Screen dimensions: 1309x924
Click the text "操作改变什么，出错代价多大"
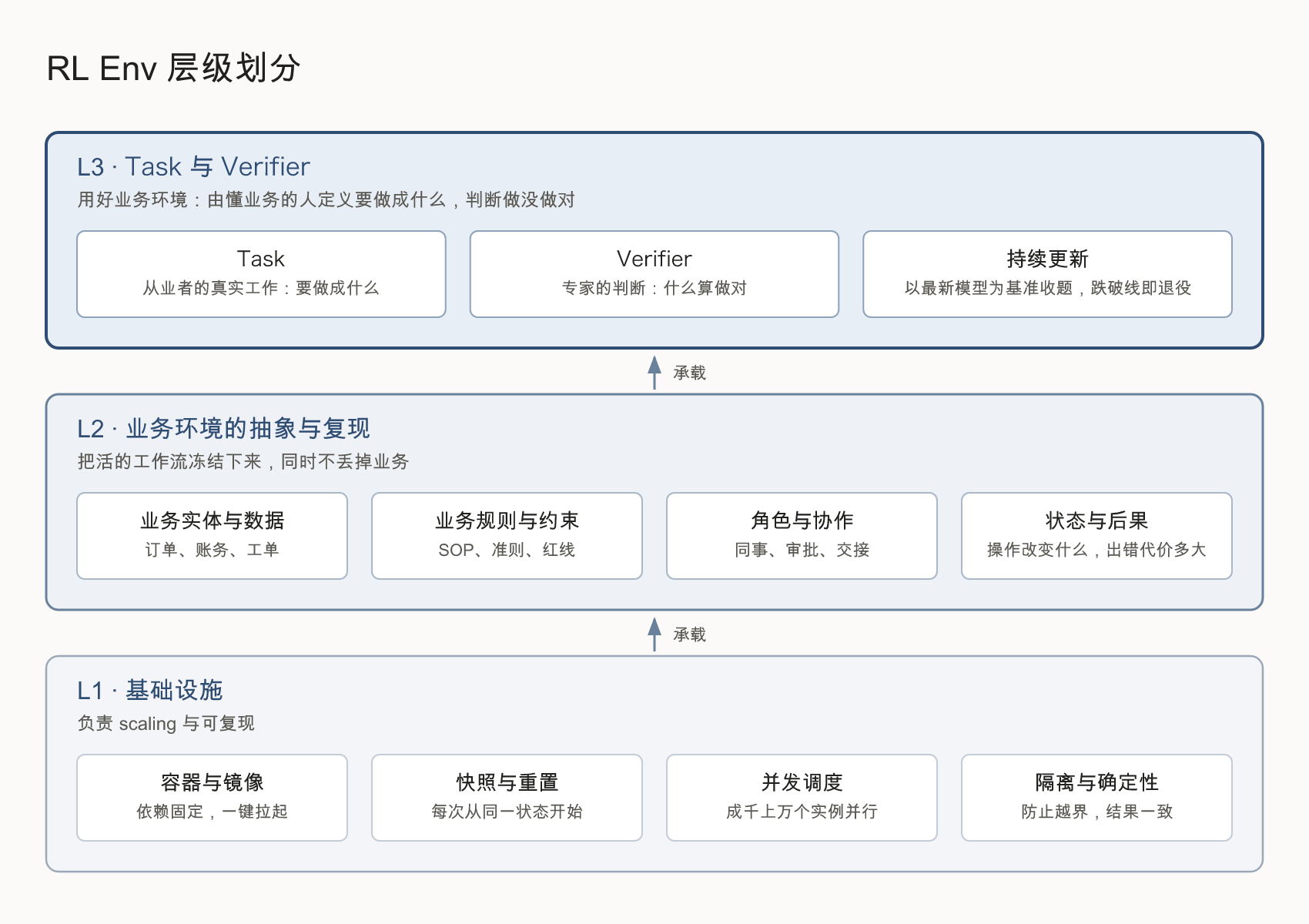coord(1096,550)
